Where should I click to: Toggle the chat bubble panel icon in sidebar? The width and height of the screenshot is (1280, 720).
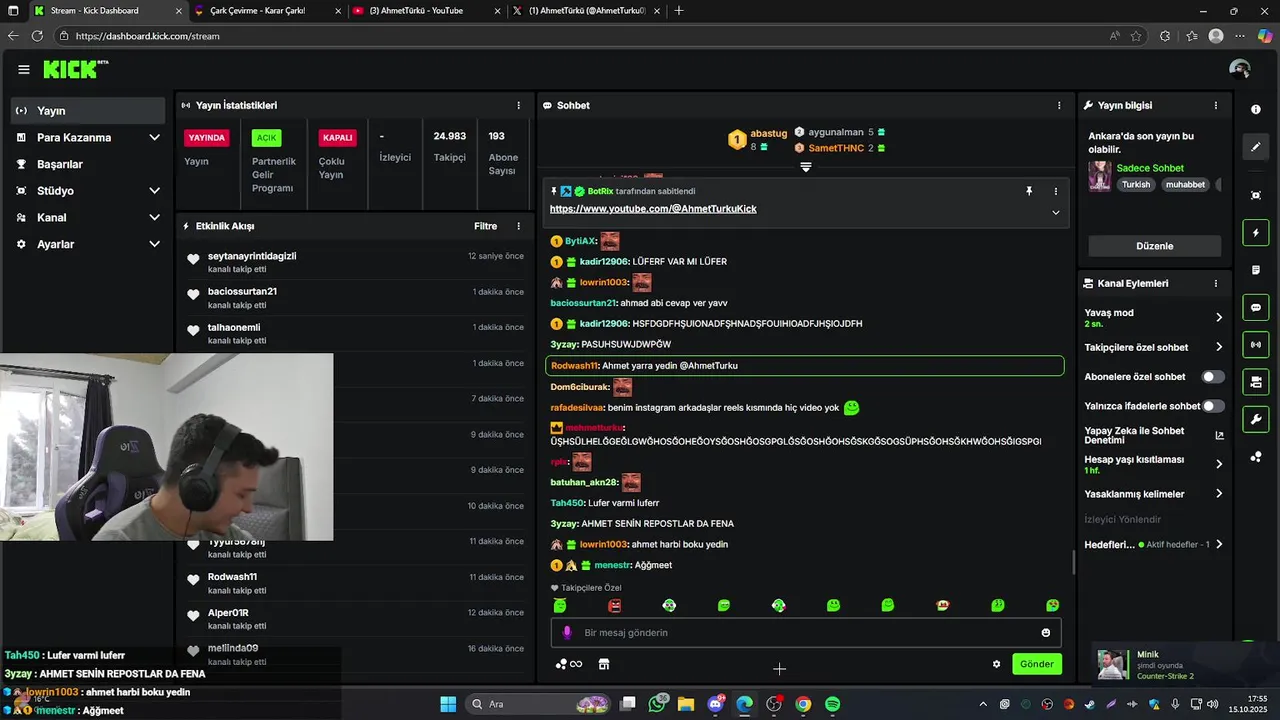(x=1256, y=308)
